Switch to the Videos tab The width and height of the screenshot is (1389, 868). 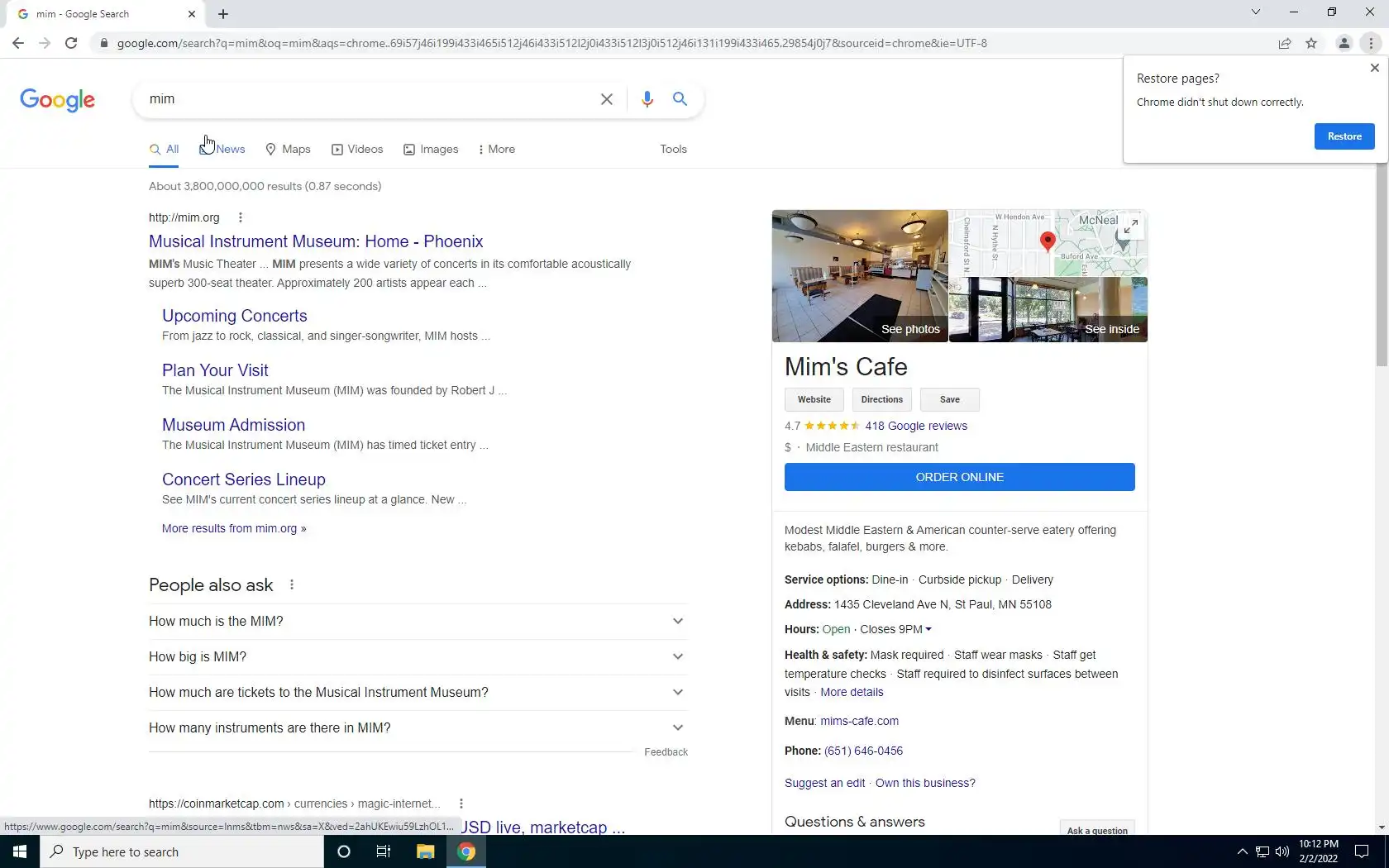pos(357,150)
